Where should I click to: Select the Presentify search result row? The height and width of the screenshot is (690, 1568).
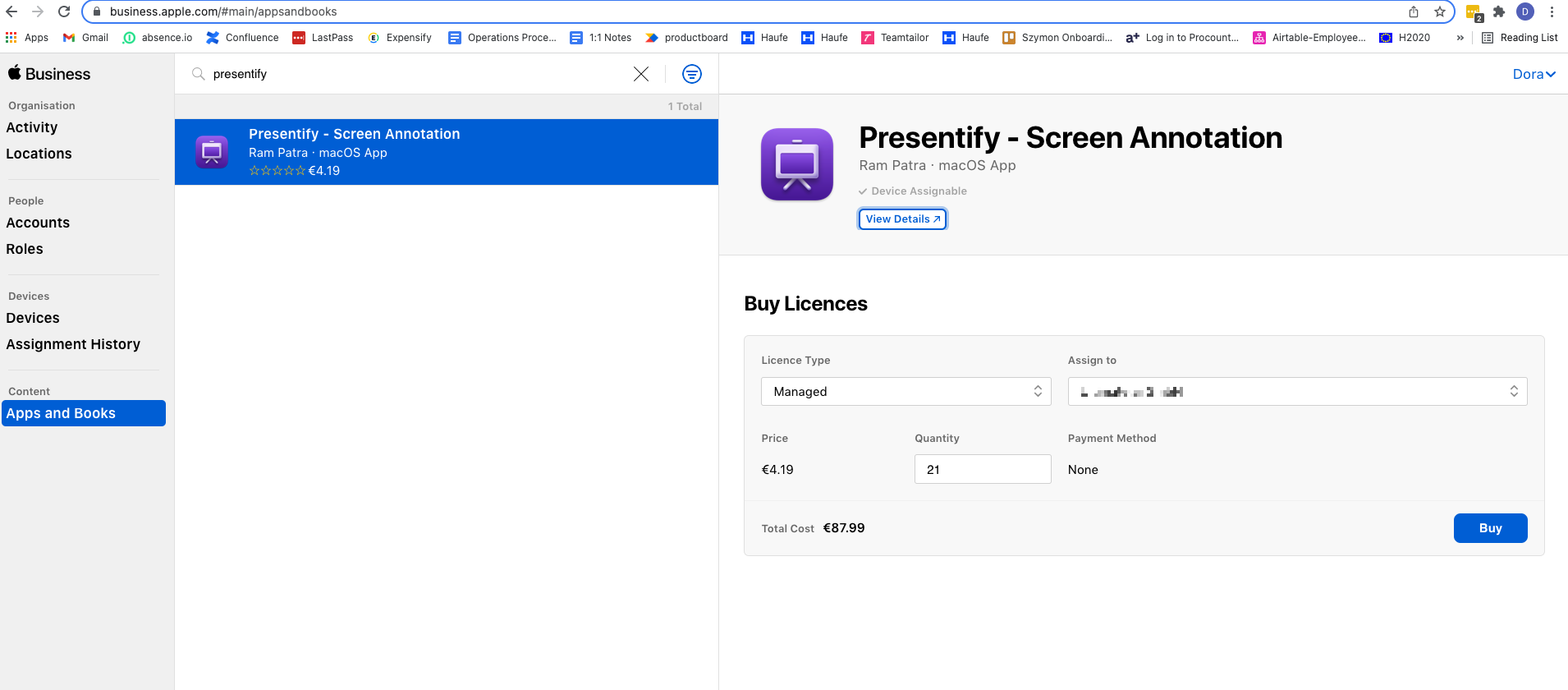(447, 152)
